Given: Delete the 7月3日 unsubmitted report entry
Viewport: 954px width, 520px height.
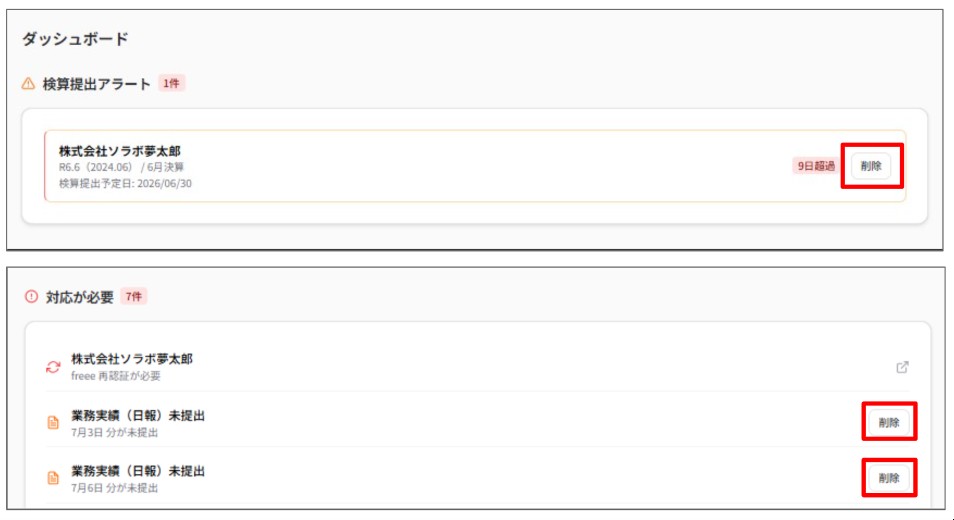Looking at the screenshot, I should point(889,423).
